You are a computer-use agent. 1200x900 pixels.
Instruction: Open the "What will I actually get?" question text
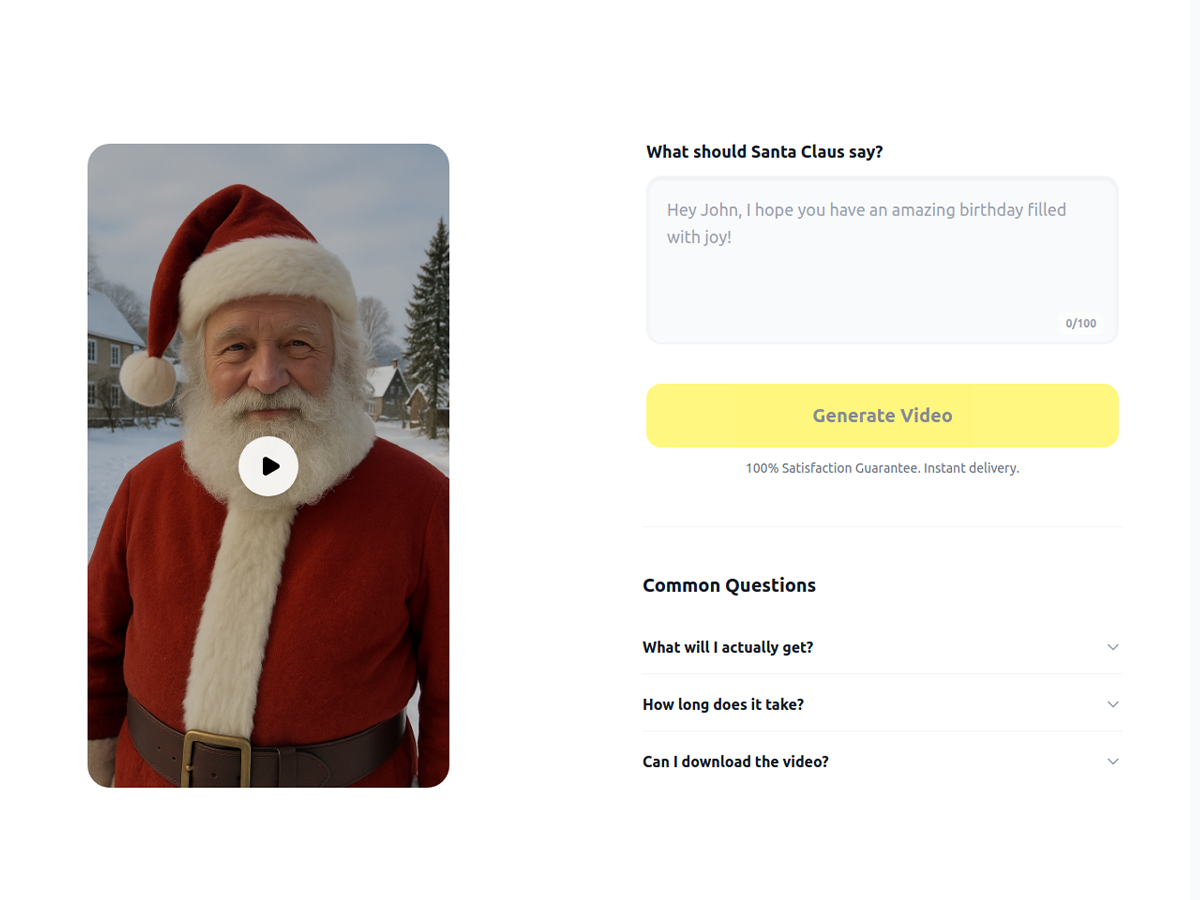click(728, 647)
